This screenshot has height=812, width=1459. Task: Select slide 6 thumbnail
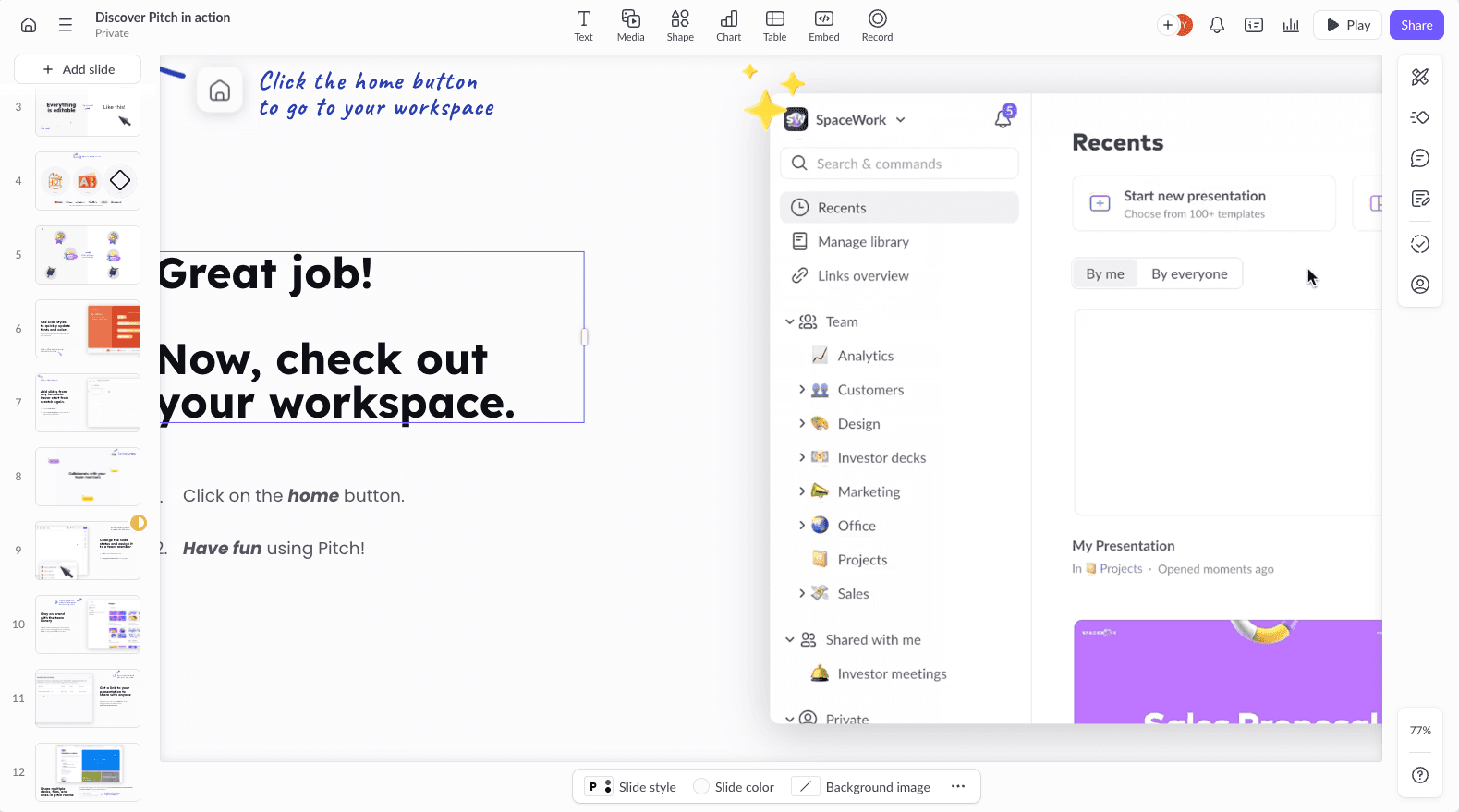pos(88,329)
